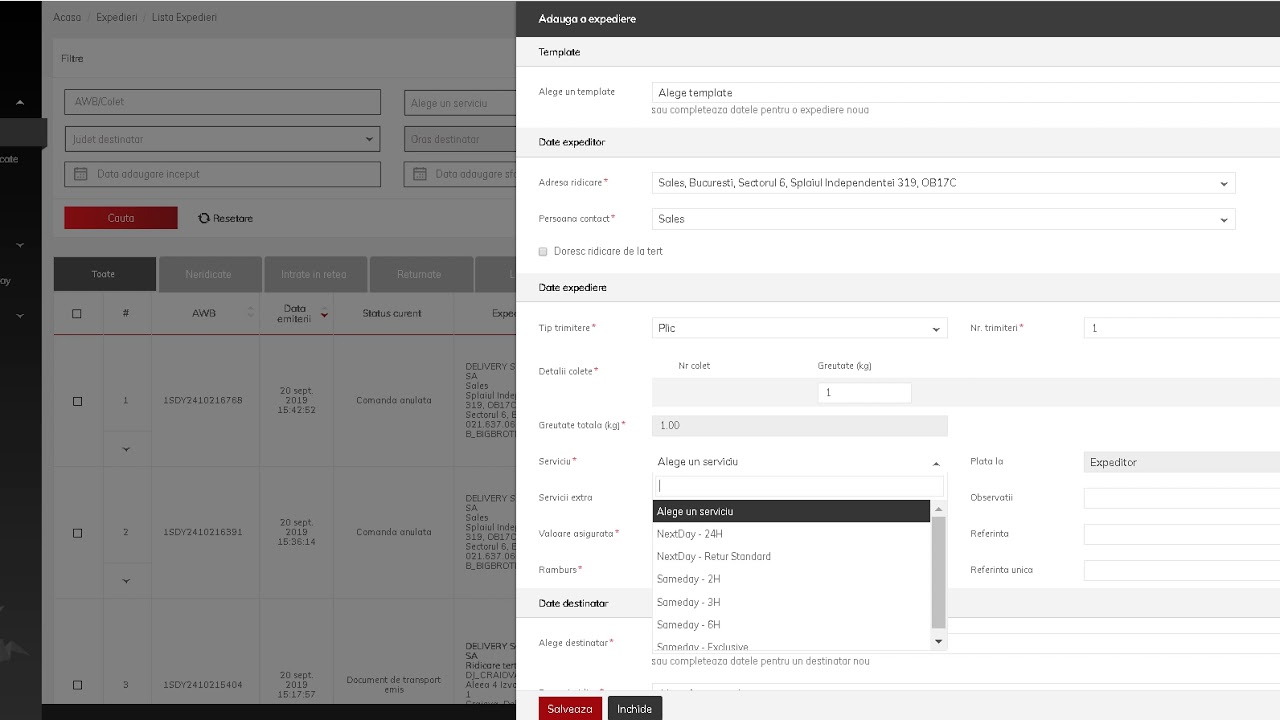Click service dropdown scrollbar thumb
The height and width of the screenshot is (720, 1280).
(x=938, y=572)
